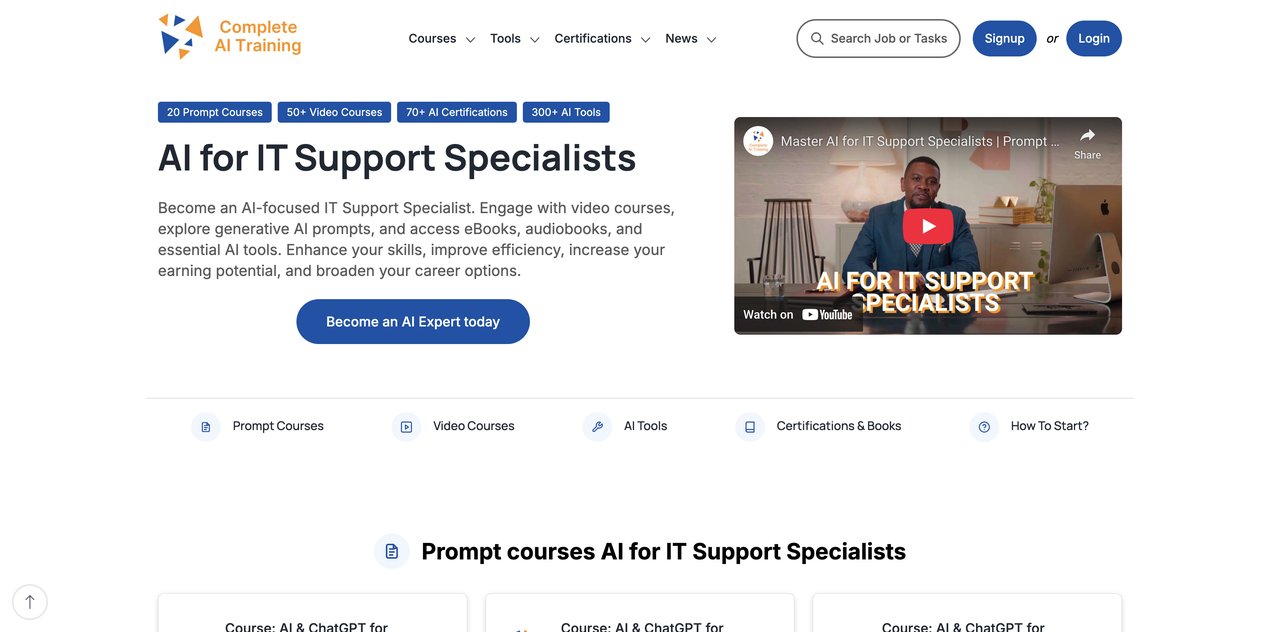The image size is (1280, 632).
Task: Expand the Courses dropdown menu
Action: (441, 39)
